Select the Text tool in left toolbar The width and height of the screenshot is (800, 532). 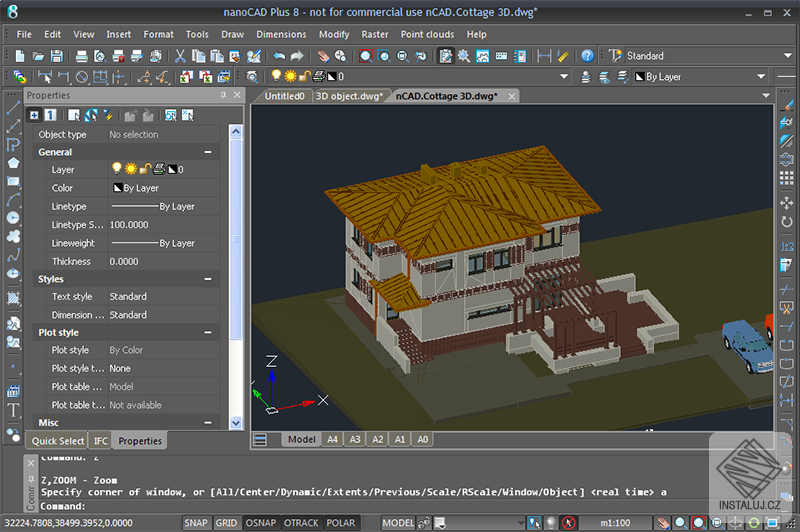pos(13,410)
